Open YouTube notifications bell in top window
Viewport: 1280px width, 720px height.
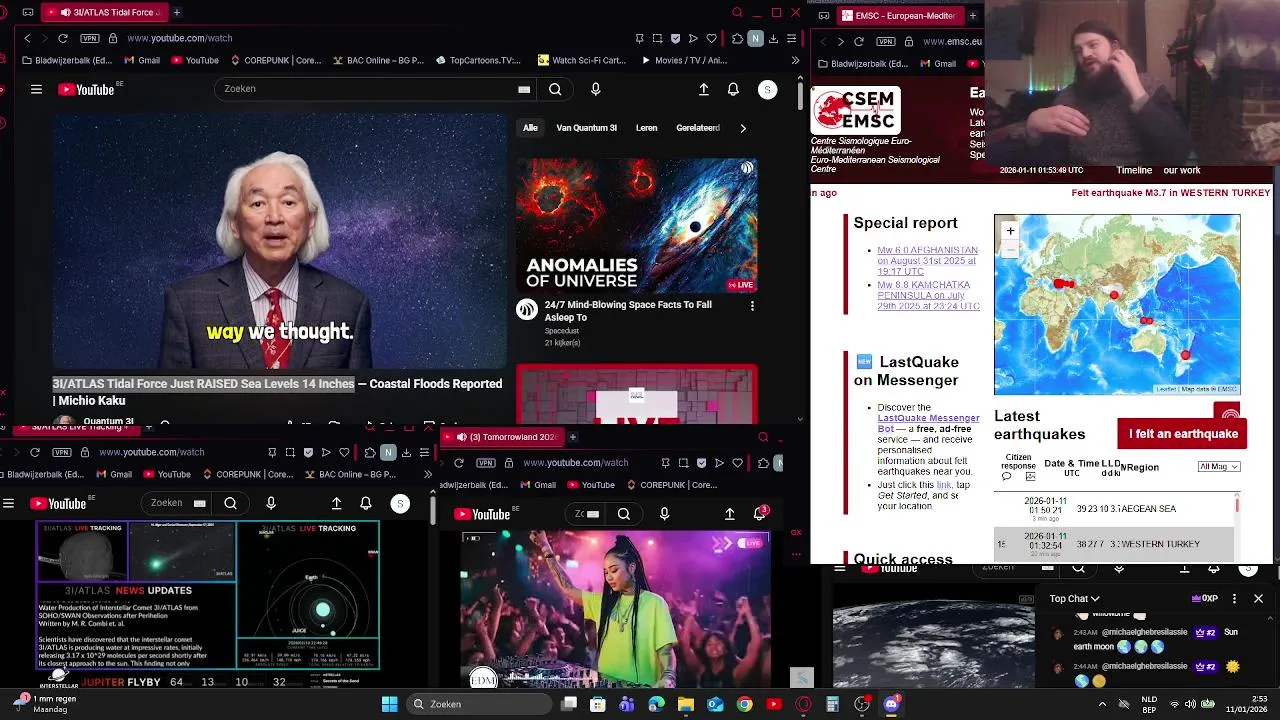tap(733, 89)
